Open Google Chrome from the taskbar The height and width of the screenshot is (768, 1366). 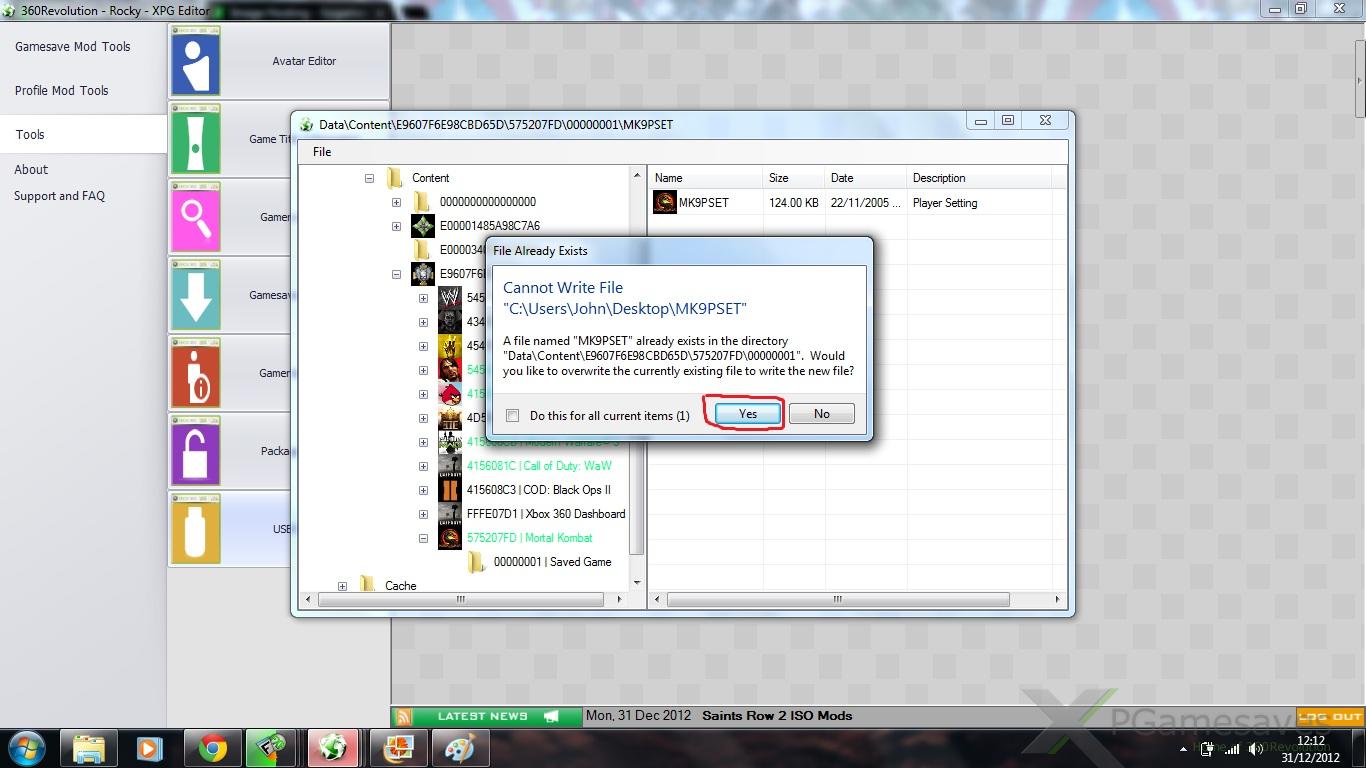(212, 748)
